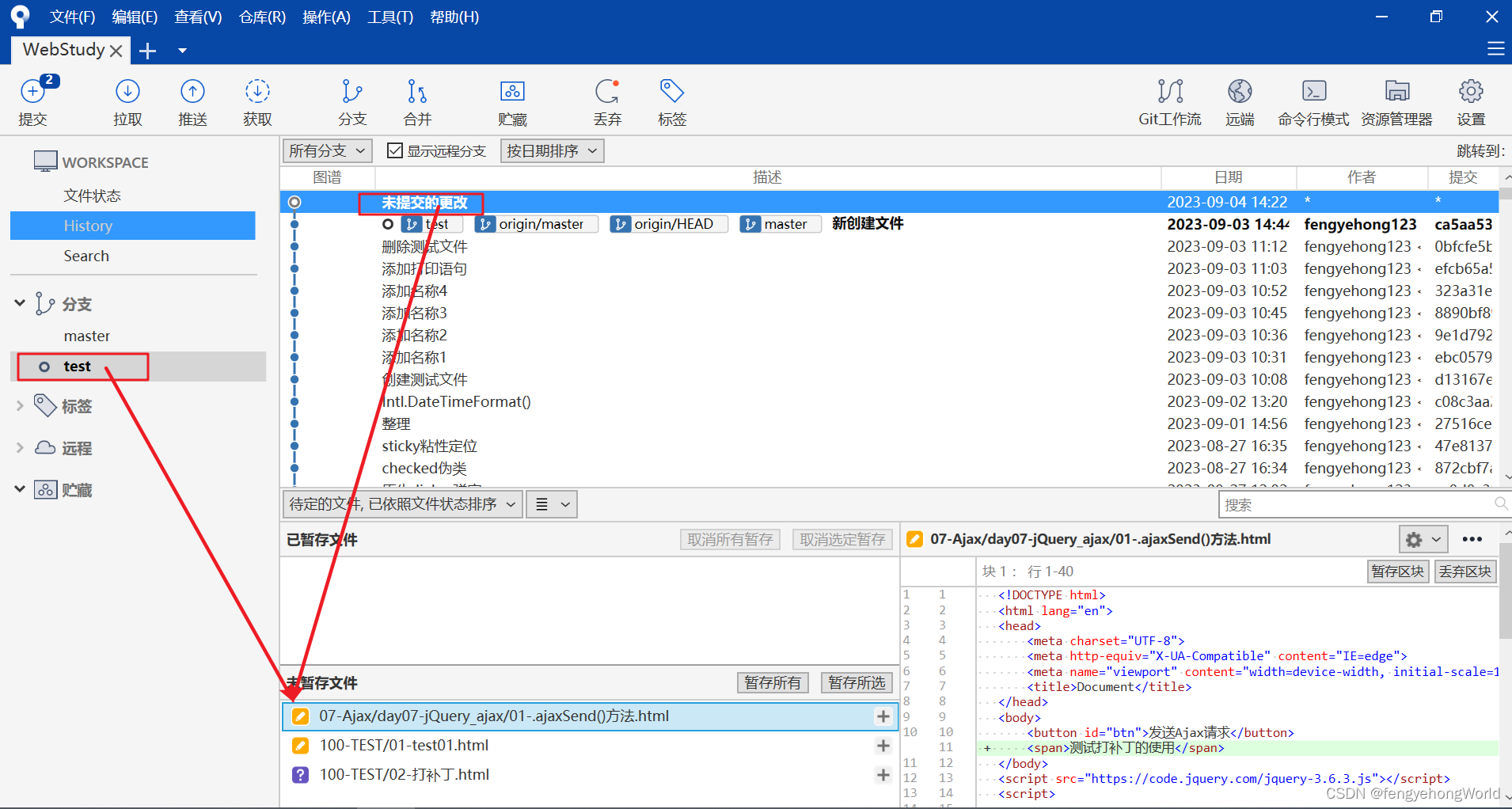Select the 未提交的更改 row in history
Viewport: 1512px width, 809px height.
(x=889, y=202)
